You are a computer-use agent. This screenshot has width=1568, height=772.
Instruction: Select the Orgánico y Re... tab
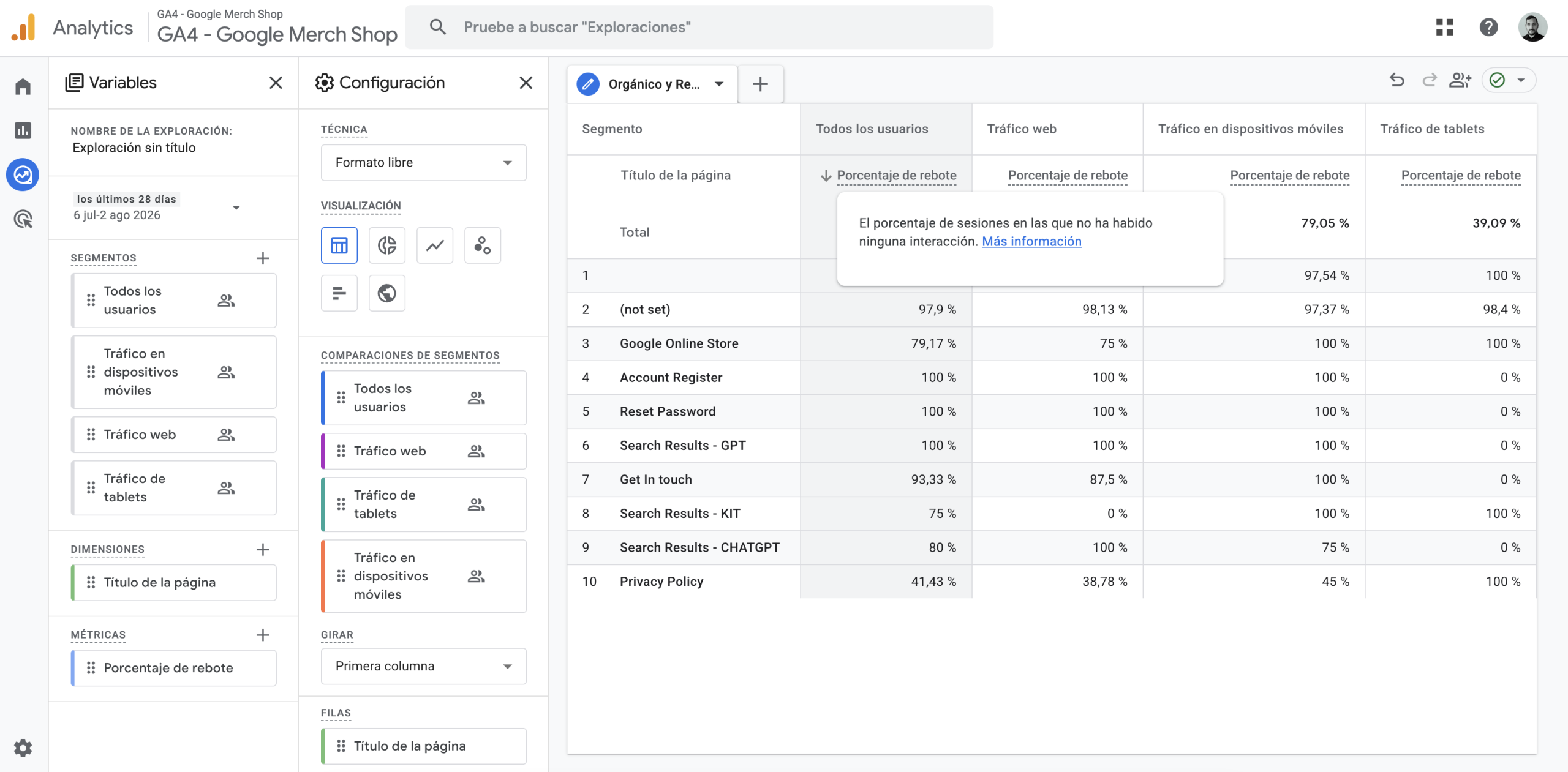[654, 84]
